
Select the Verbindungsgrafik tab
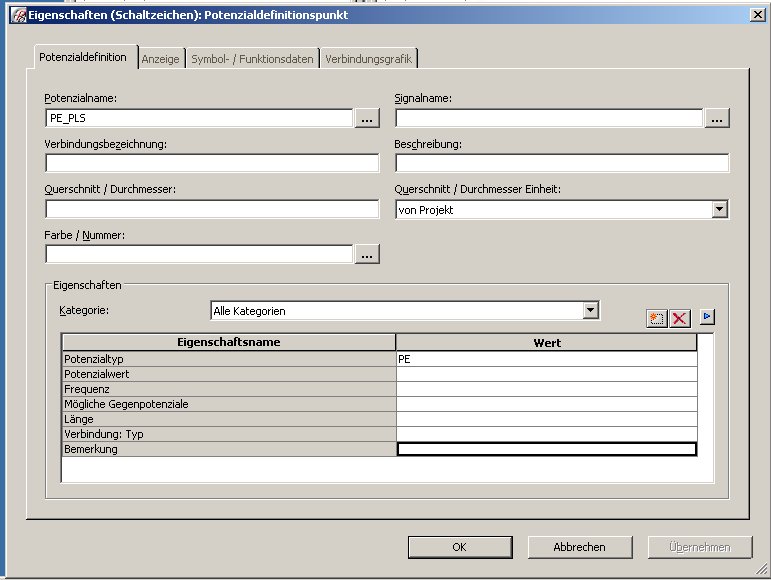point(369,59)
